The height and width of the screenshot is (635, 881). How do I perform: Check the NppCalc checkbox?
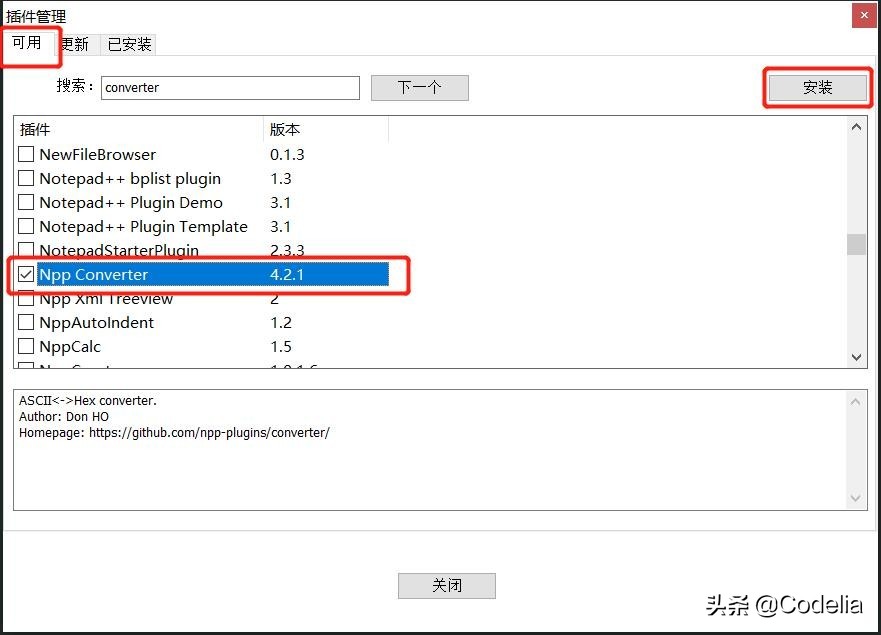pyautogui.click(x=26, y=346)
